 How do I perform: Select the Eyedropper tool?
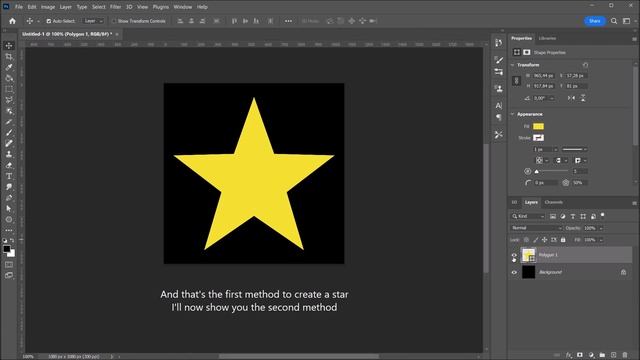click(9, 67)
